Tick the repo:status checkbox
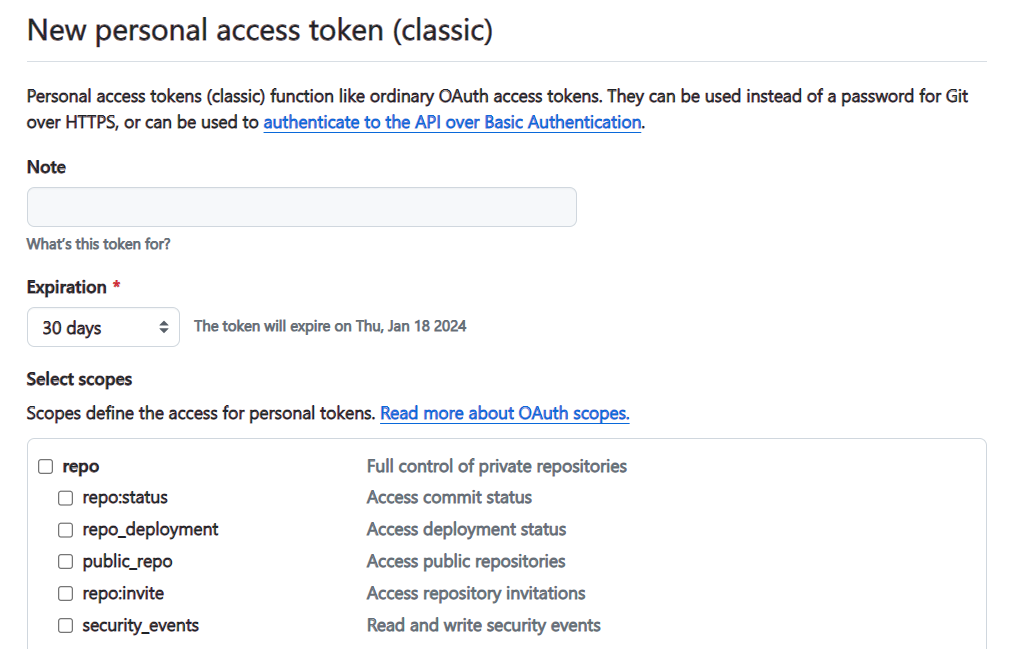Viewport: 1009px width, 649px height. click(65, 498)
